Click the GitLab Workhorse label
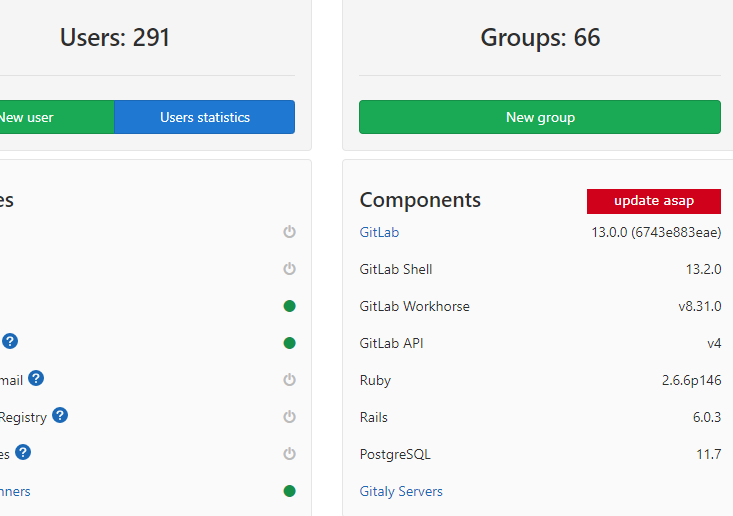The image size is (733, 516). pyautogui.click(x=414, y=306)
